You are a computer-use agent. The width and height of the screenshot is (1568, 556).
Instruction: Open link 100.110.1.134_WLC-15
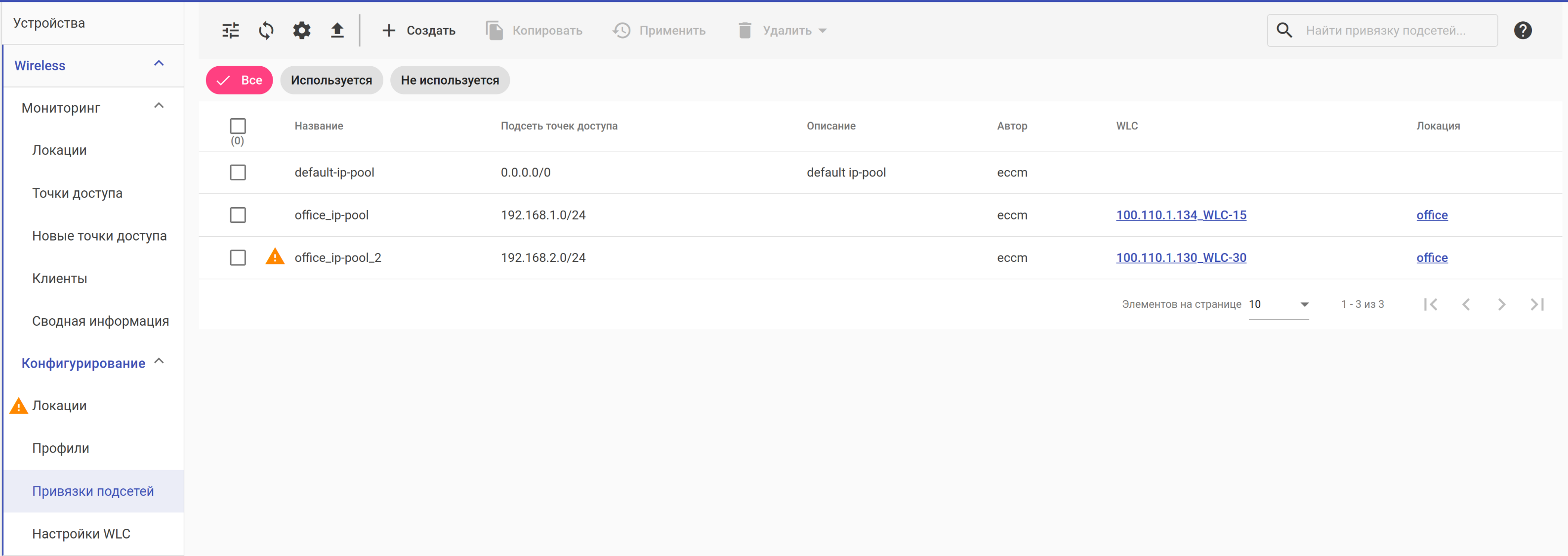click(x=1180, y=215)
